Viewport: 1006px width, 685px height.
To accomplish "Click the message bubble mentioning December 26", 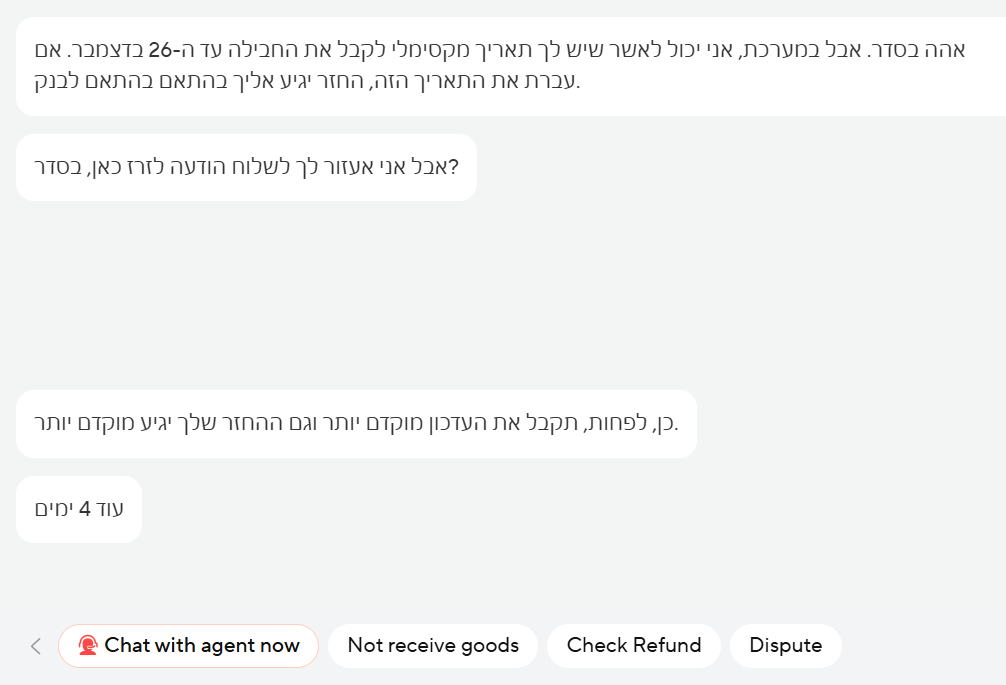I will point(500,64).
